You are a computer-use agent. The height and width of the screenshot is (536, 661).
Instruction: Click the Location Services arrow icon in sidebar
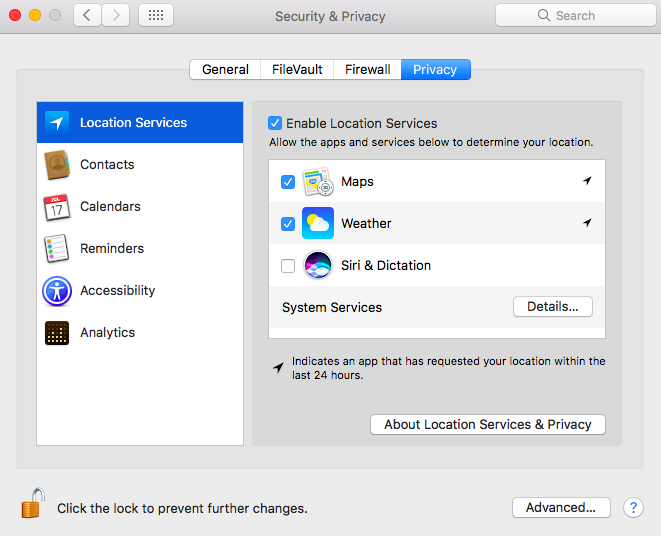[57, 123]
